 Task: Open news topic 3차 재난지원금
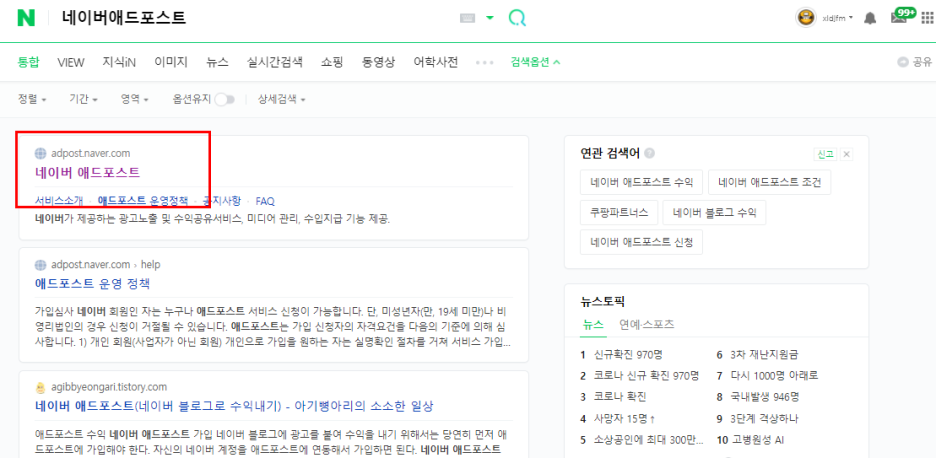tap(764, 355)
